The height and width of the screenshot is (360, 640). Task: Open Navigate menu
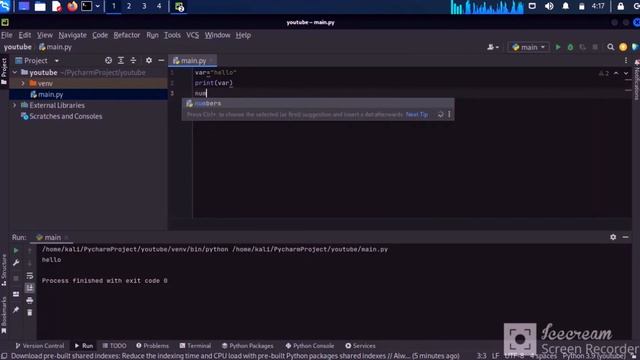click(72, 35)
